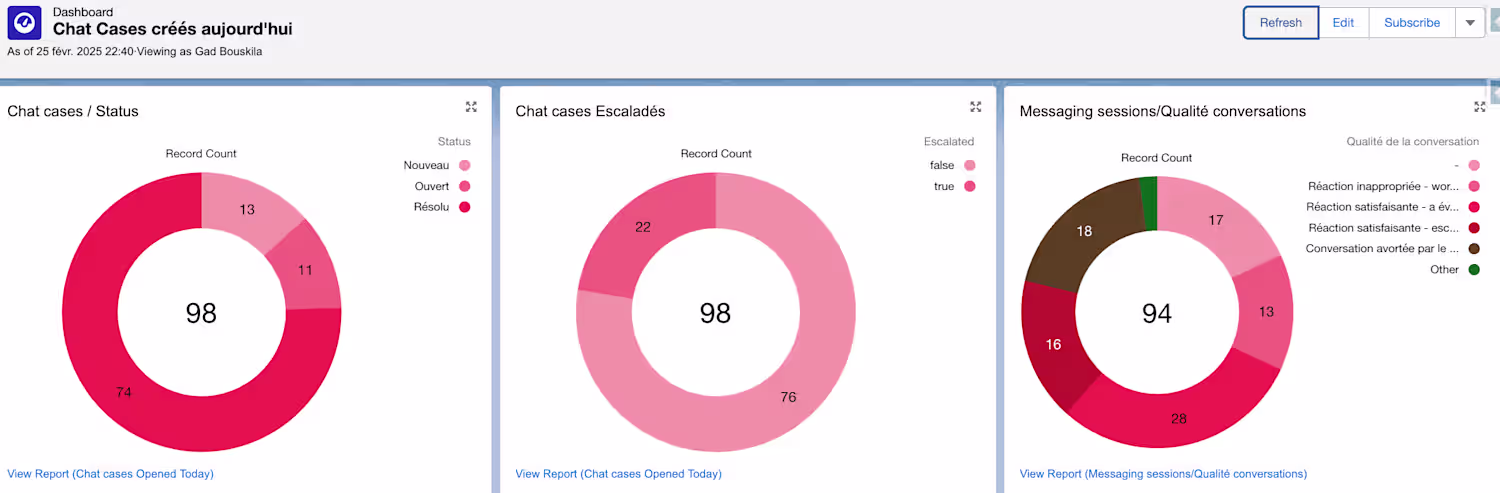Click the Conversation avortée brown legend dot
This screenshot has height=493, width=1500.
[x=1474, y=248]
